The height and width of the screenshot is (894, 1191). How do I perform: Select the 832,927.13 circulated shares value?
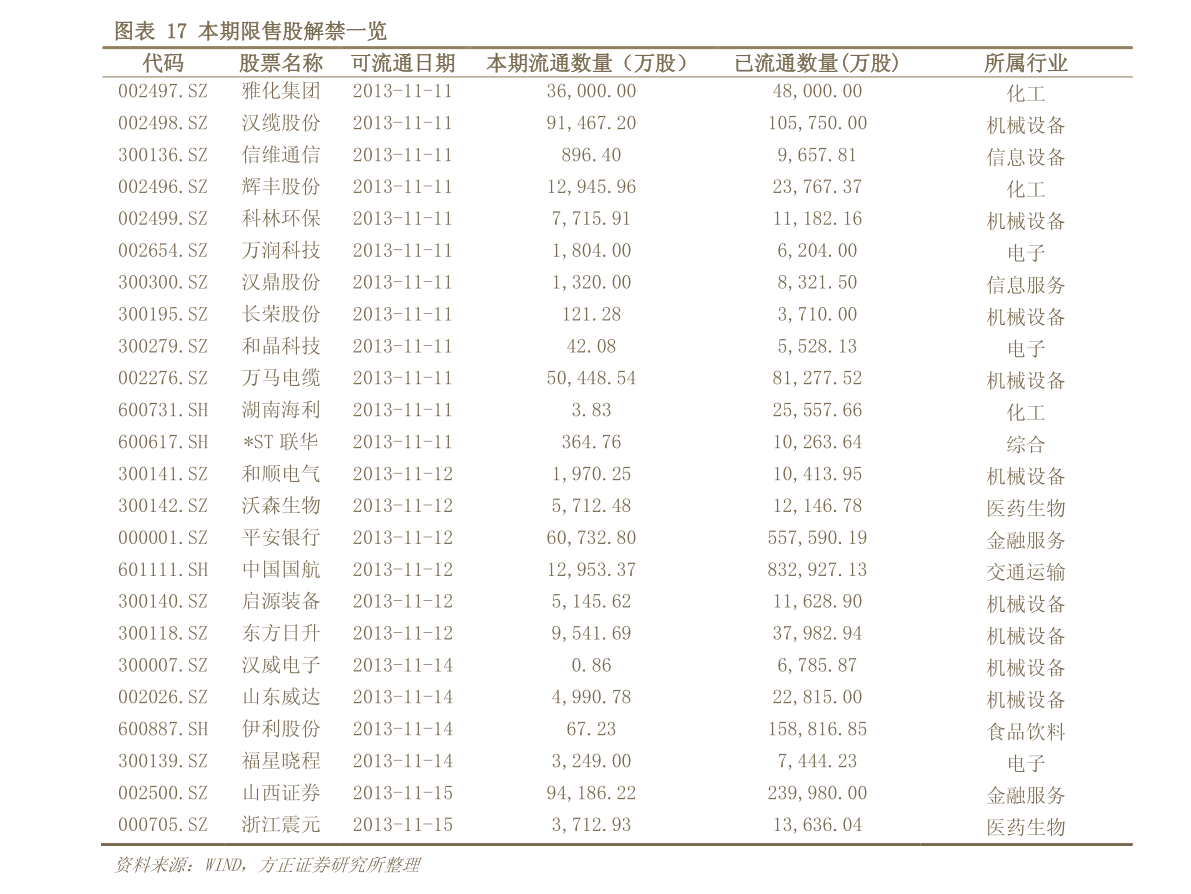(817, 570)
